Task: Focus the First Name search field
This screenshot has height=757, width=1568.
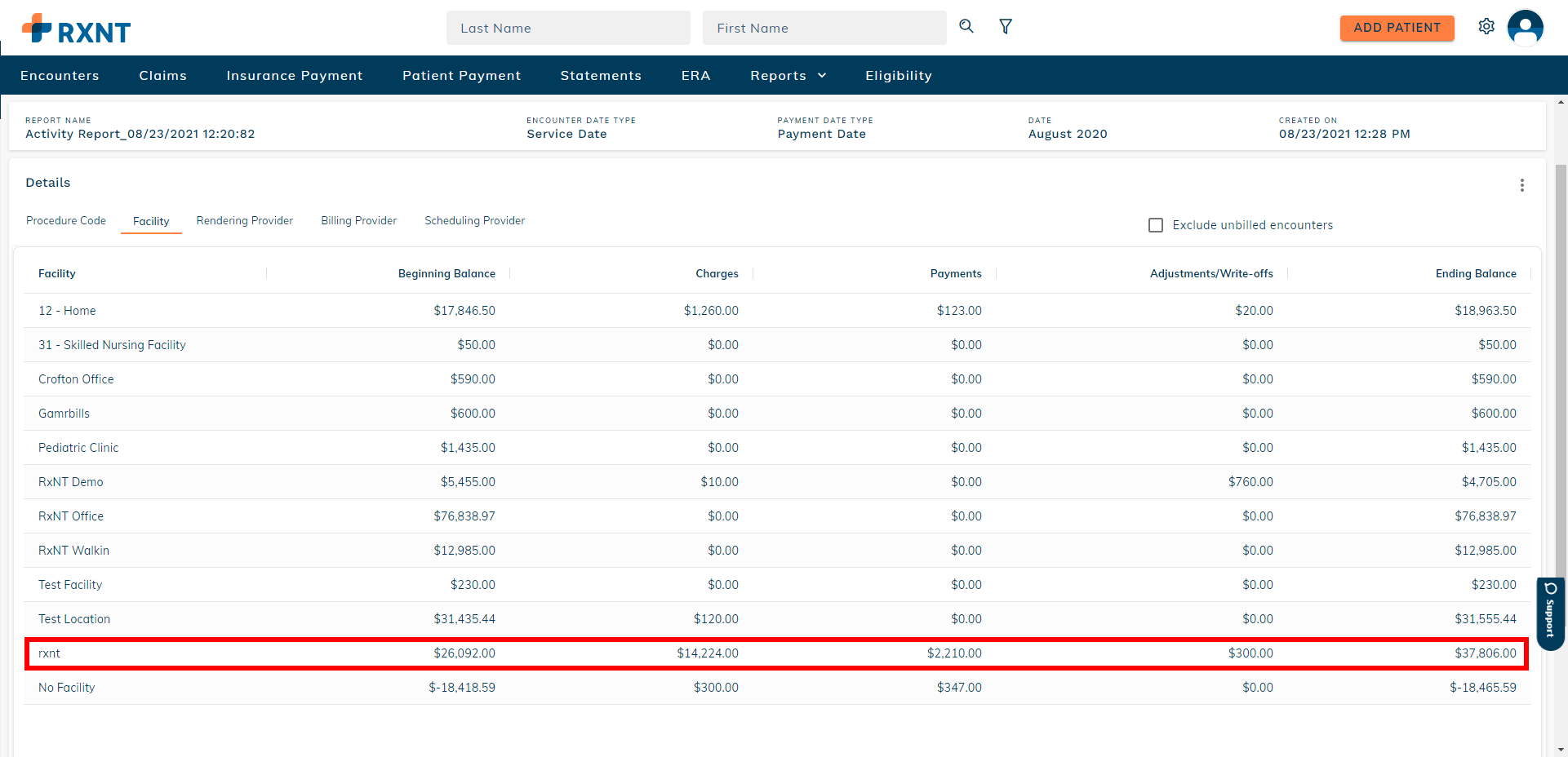Action: click(x=824, y=28)
